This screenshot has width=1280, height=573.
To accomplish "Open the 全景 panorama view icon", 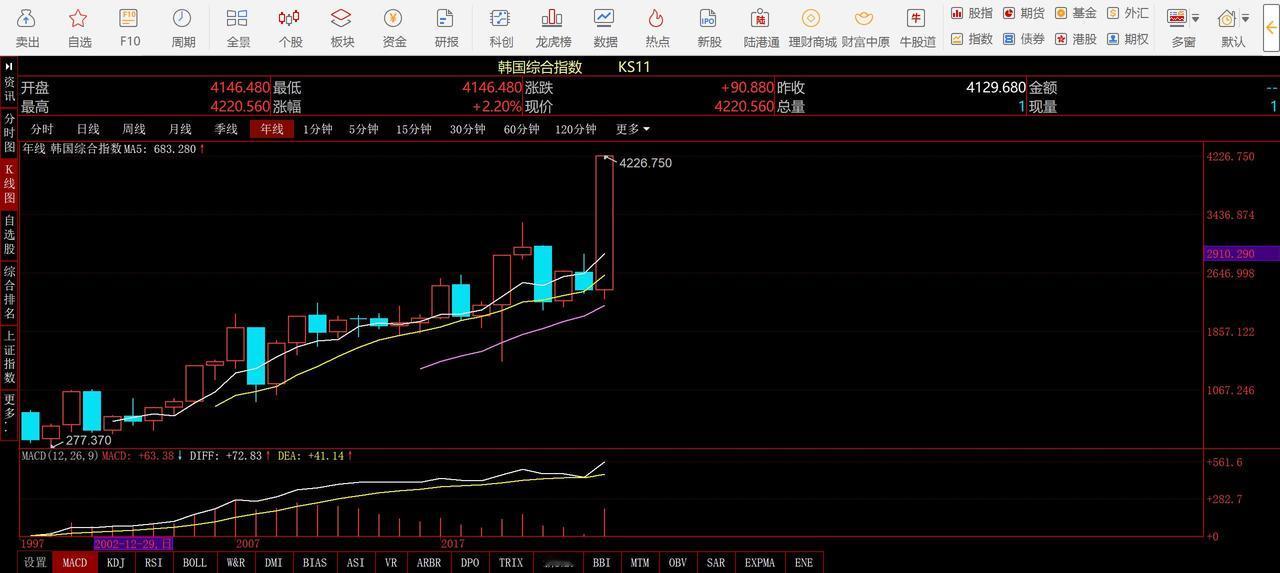I will pos(237,27).
